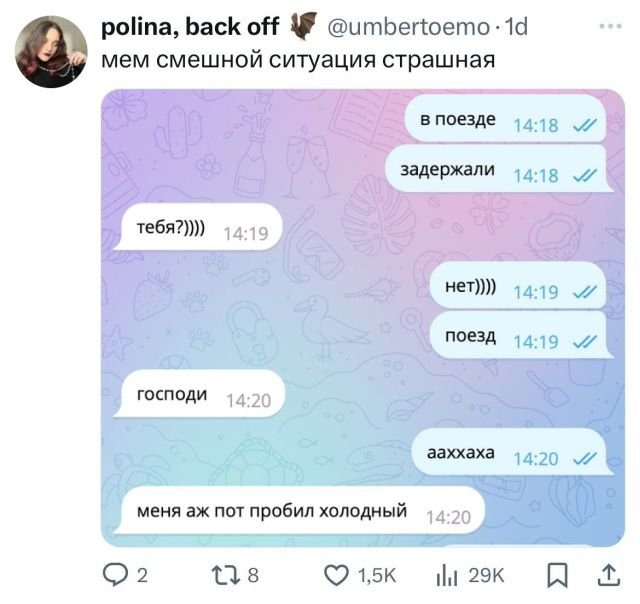Click the bat emoji beside the name
Screen dimensions: 640x604
click(x=304, y=26)
